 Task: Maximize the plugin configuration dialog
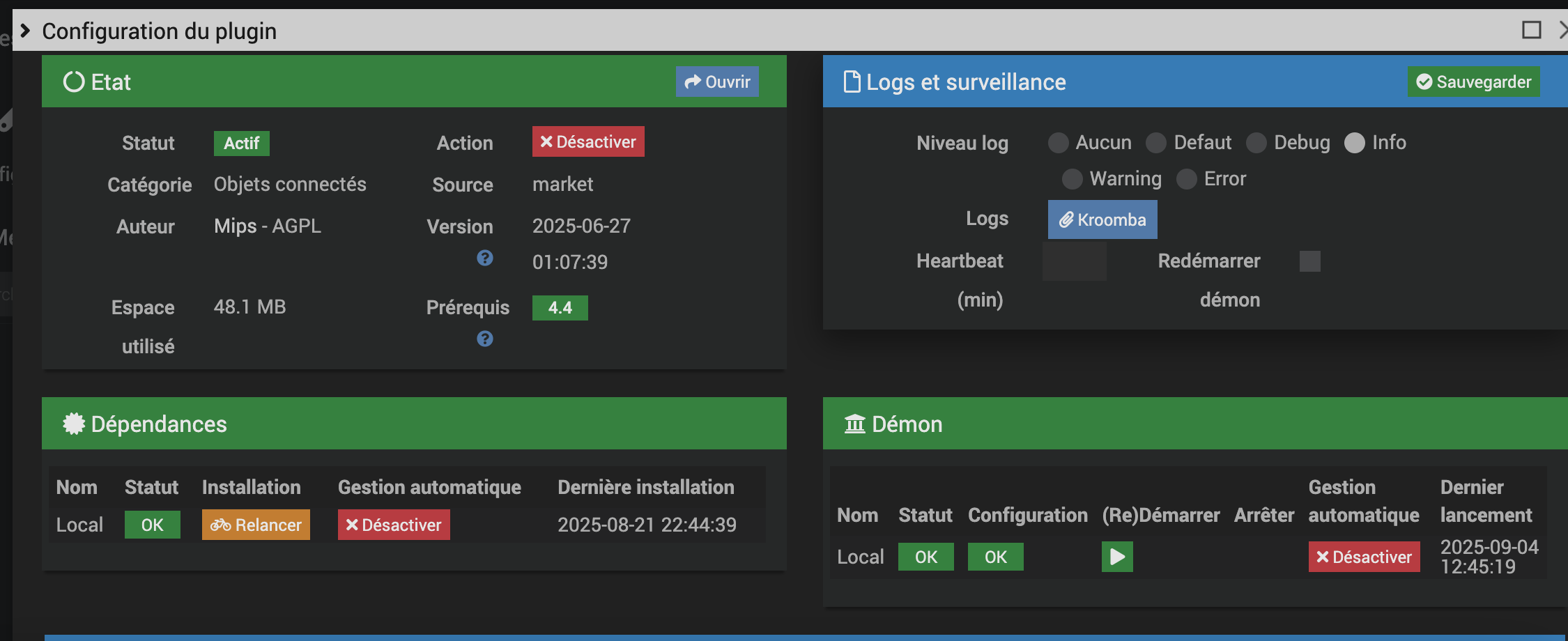click(1531, 30)
